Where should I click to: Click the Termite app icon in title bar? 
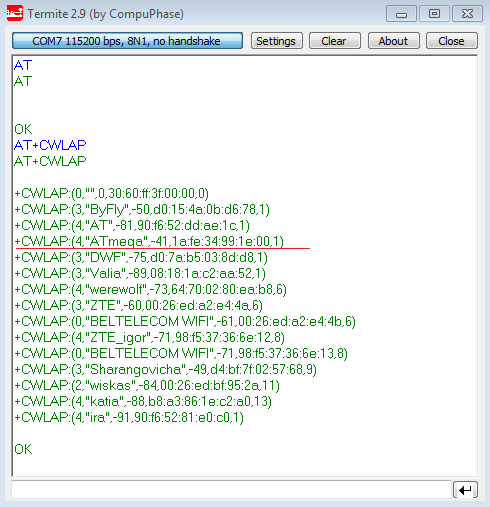coord(15,13)
